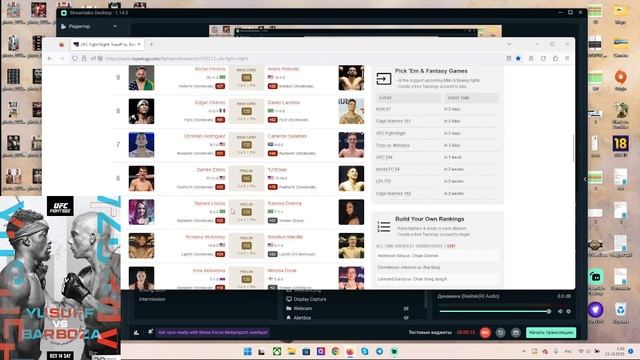The image size is (640, 360).
Task: Bookmark this page with the star
Action: (x=518, y=58)
